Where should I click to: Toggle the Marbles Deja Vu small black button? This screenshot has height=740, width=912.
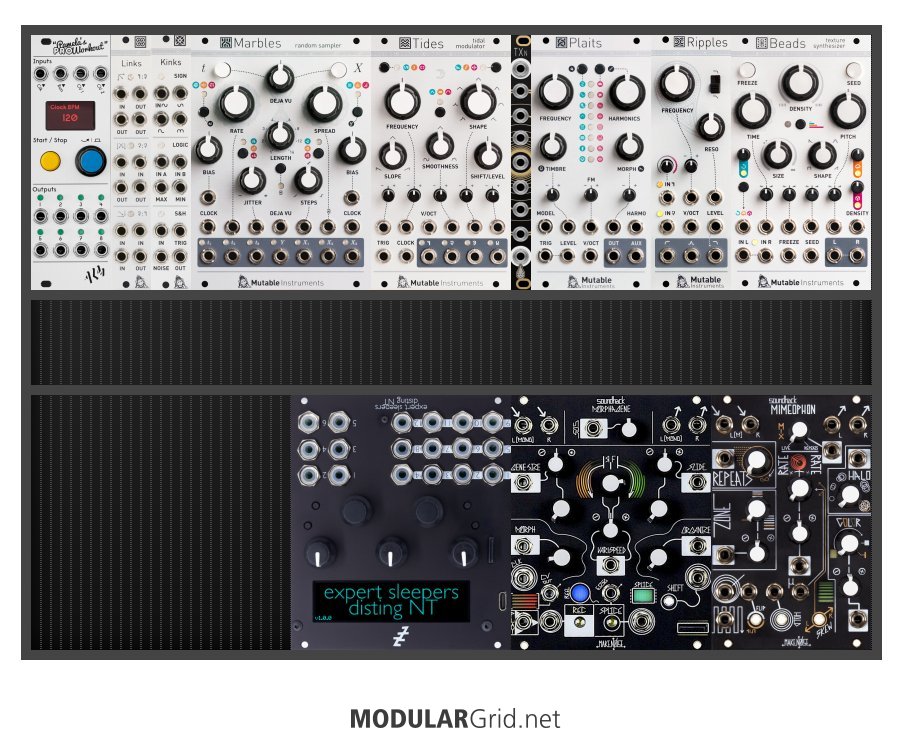coord(280,168)
